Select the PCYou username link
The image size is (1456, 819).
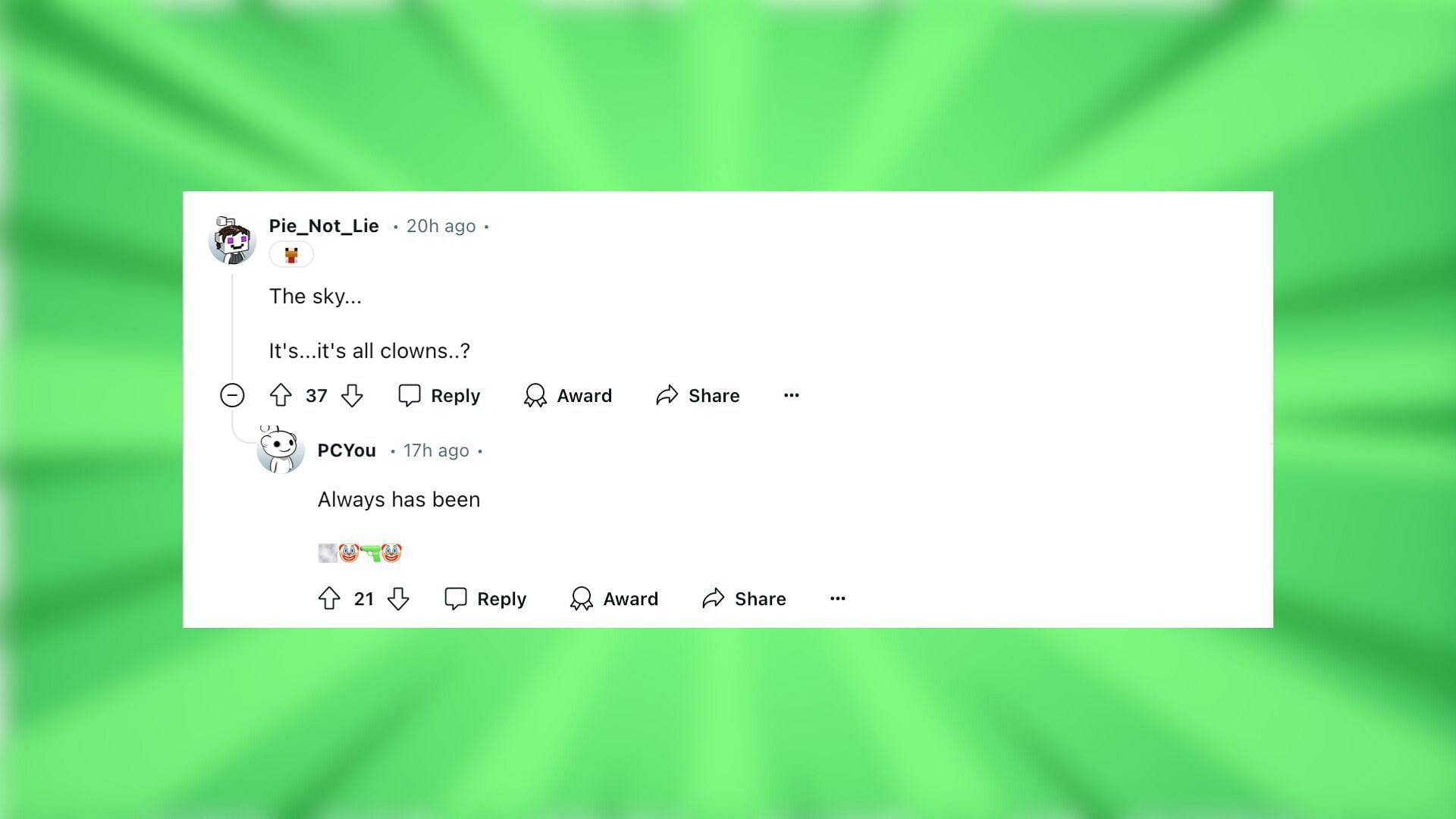tap(346, 449)
